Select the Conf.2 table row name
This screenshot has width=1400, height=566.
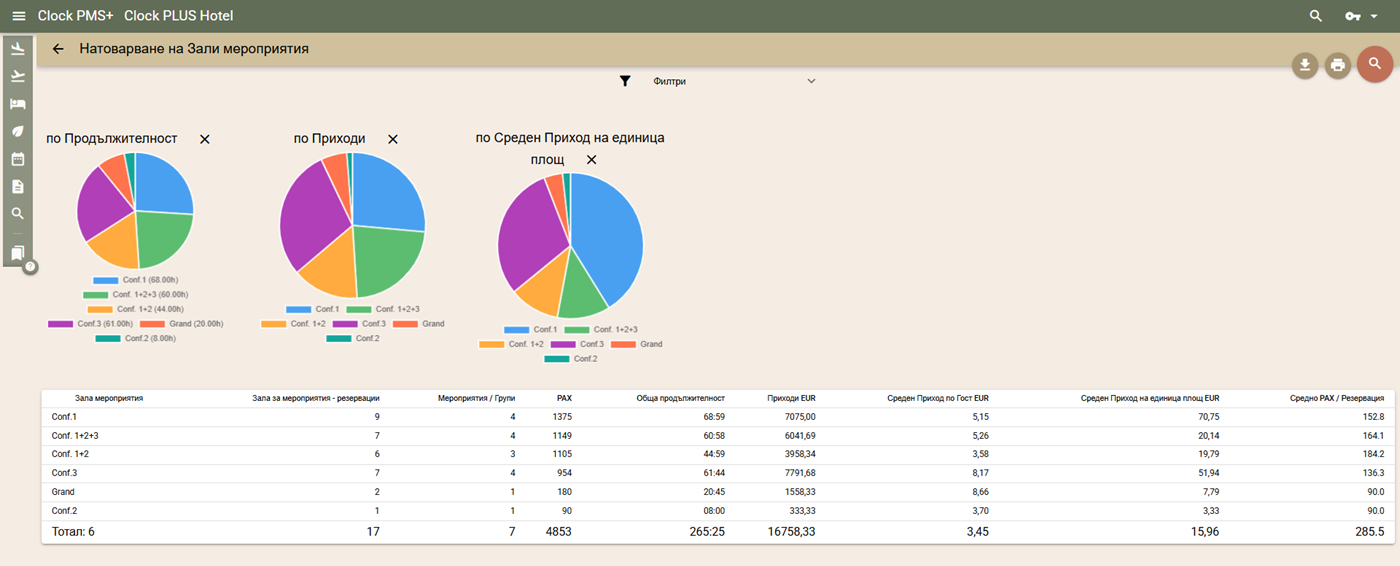pyautogui.click(x=64, y=511)
